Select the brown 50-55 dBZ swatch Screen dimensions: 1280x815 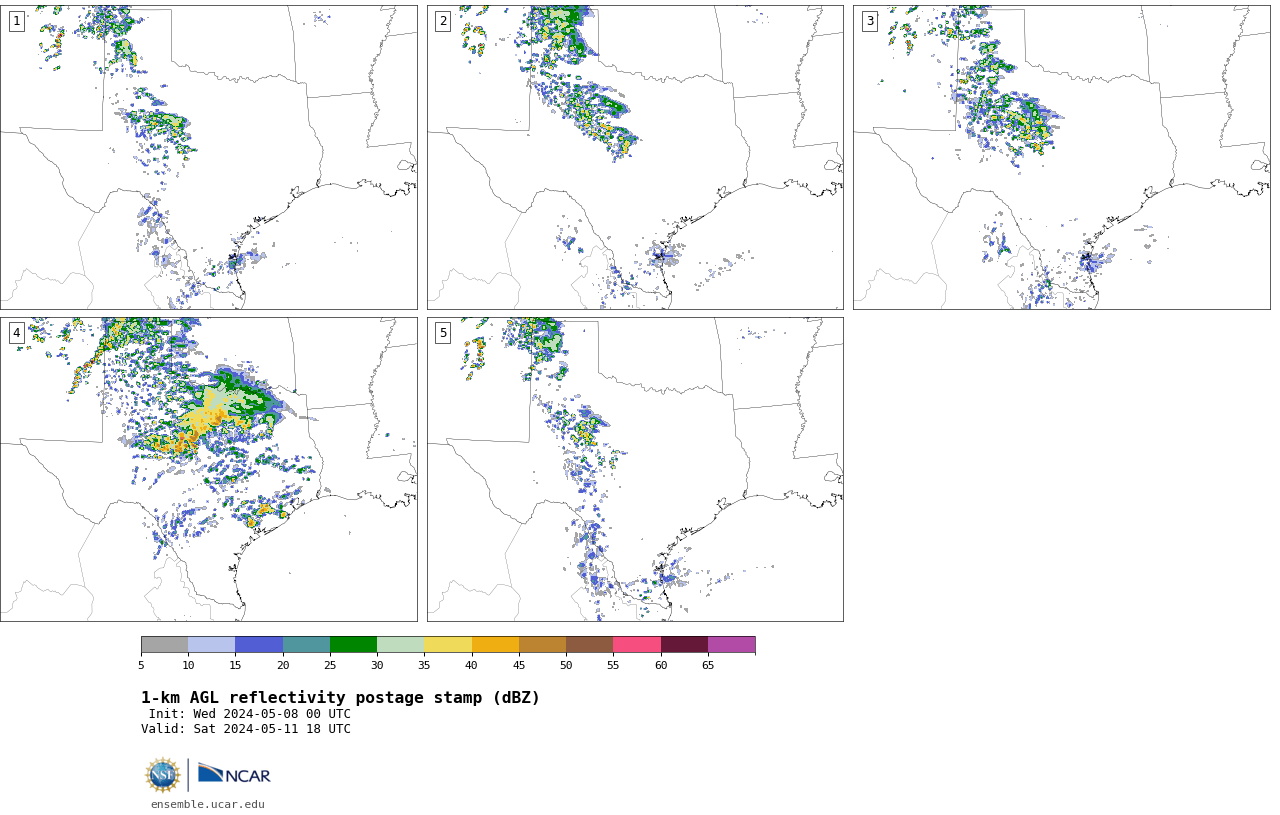coord(589,644)
